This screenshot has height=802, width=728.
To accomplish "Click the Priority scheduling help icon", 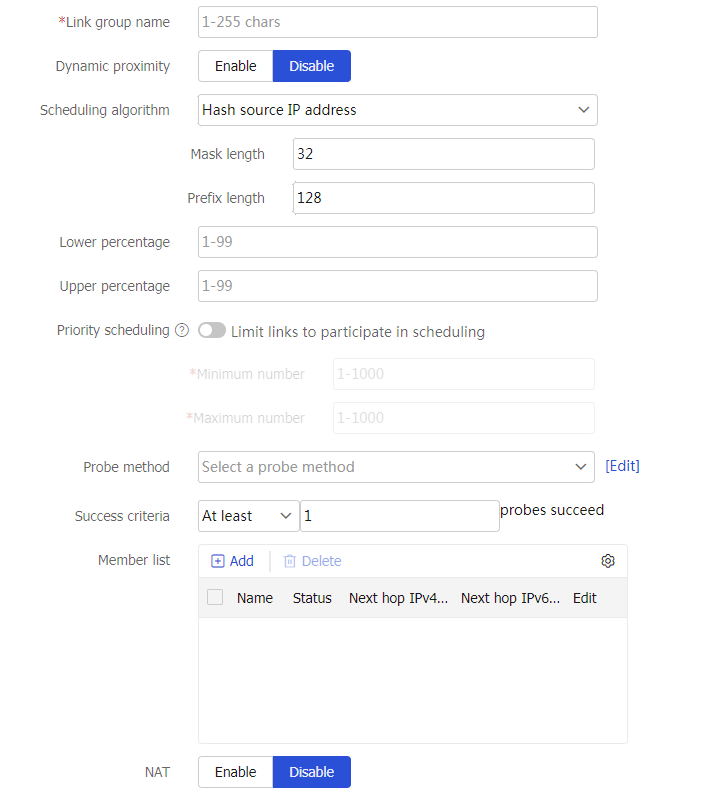I will tap(182, 331).
